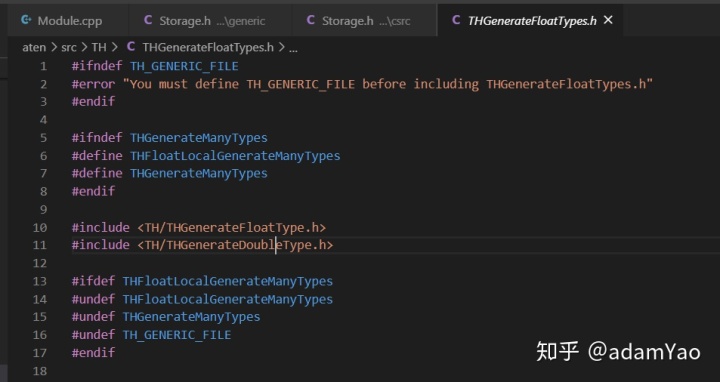Click the #ifdef keyword on line 13
The image size is (720, 382).
tap(93, 281)
